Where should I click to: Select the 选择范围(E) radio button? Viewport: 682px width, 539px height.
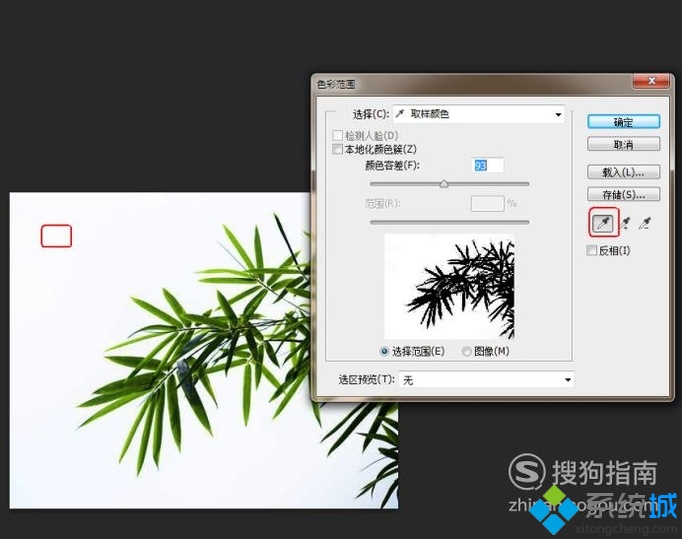[x=384, y=351]
